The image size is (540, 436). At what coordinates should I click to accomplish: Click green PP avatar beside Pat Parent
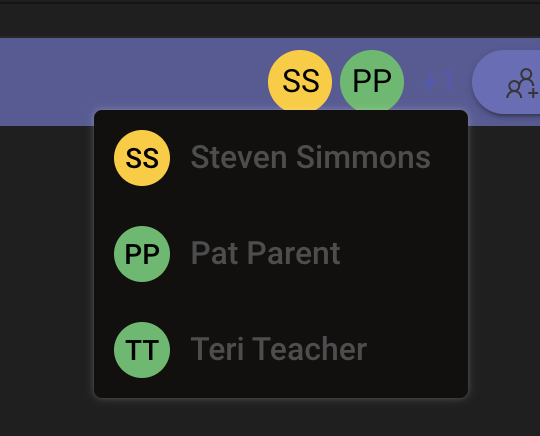(142, 254)
